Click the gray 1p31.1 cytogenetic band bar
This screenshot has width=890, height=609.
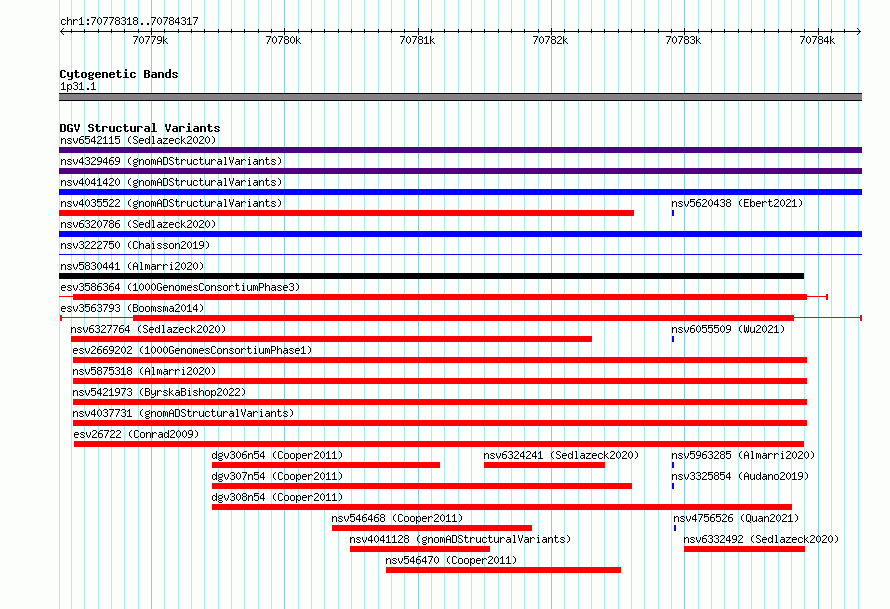click(x=460, y=97)
